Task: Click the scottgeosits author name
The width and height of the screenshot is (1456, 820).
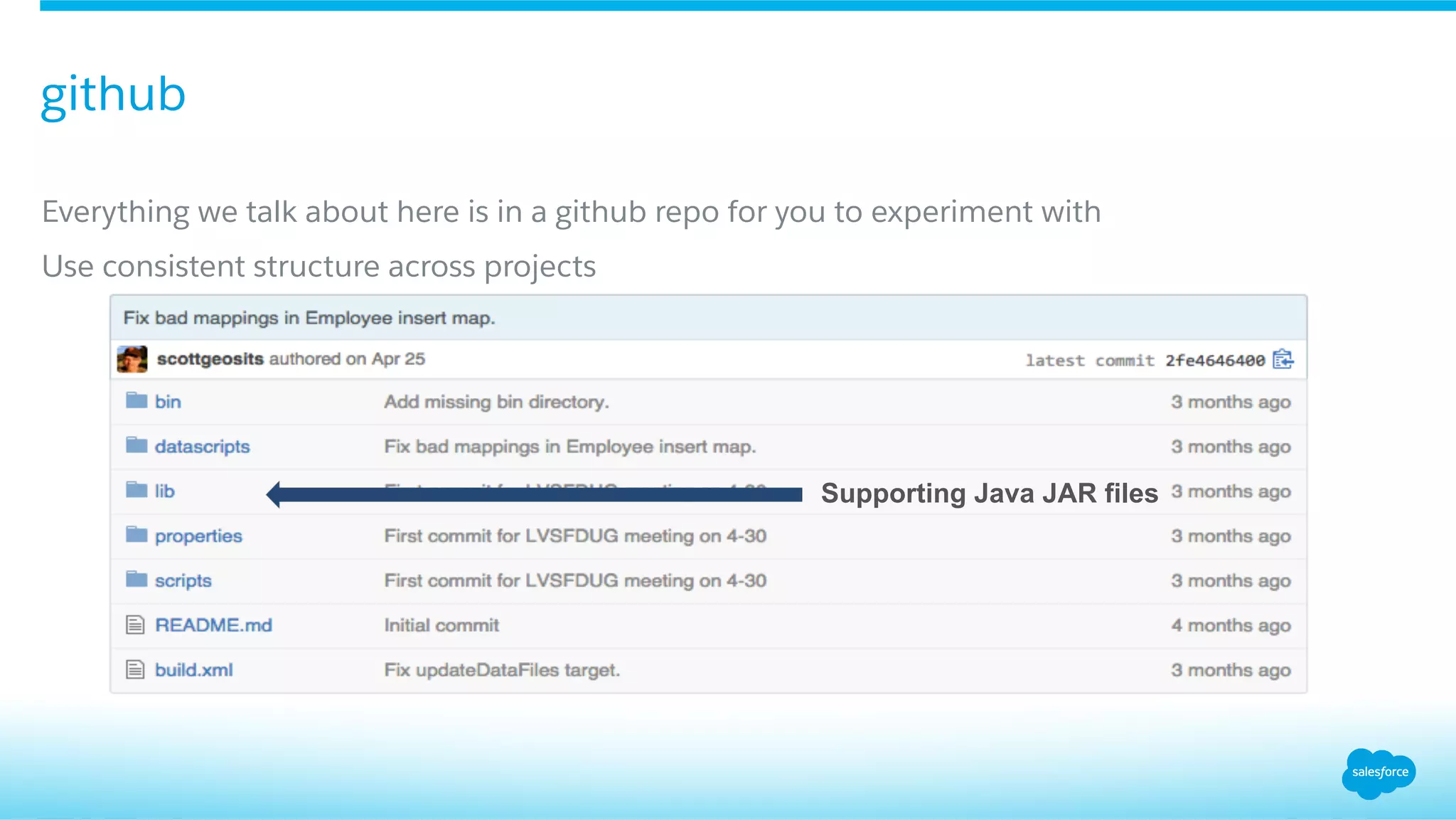Action: pyautogui.click(x=210, y=359)
